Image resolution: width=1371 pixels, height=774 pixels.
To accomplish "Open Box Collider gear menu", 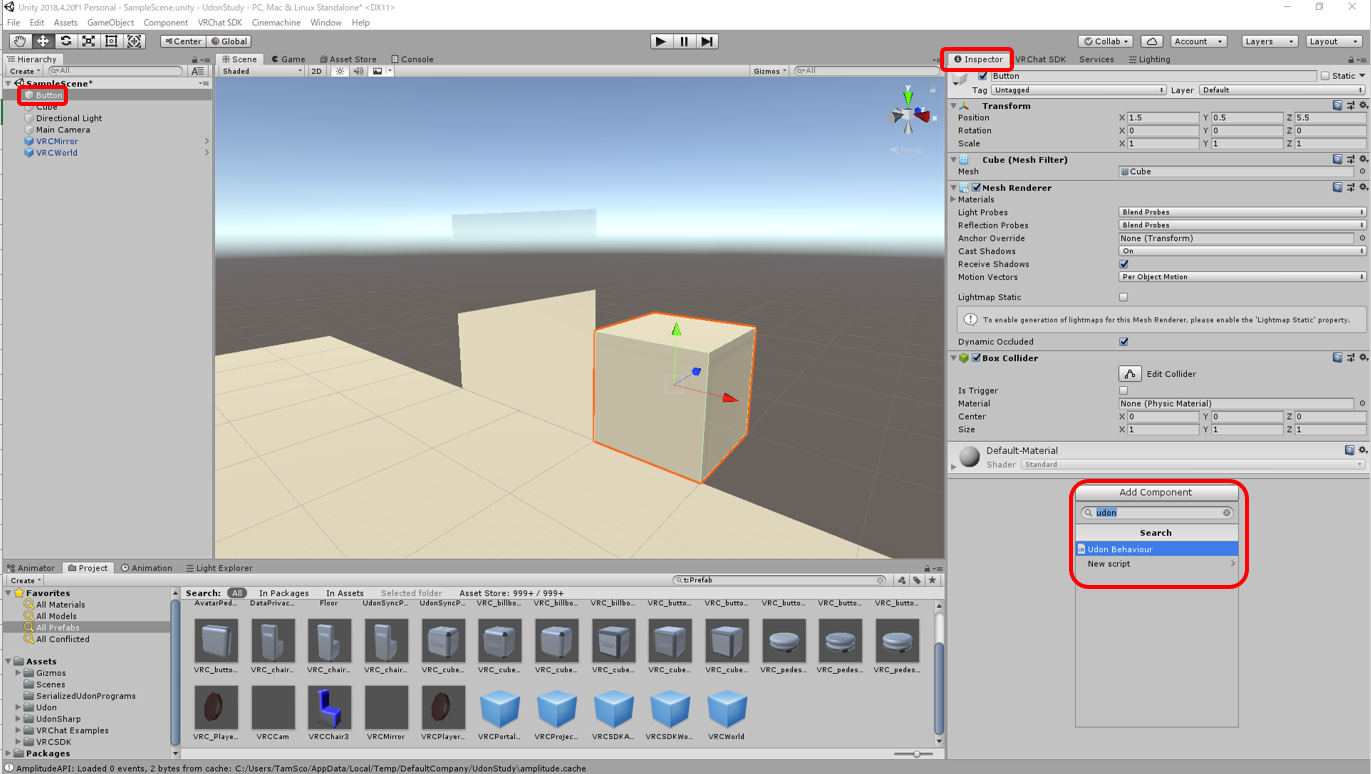I will tap(1363, 357).
